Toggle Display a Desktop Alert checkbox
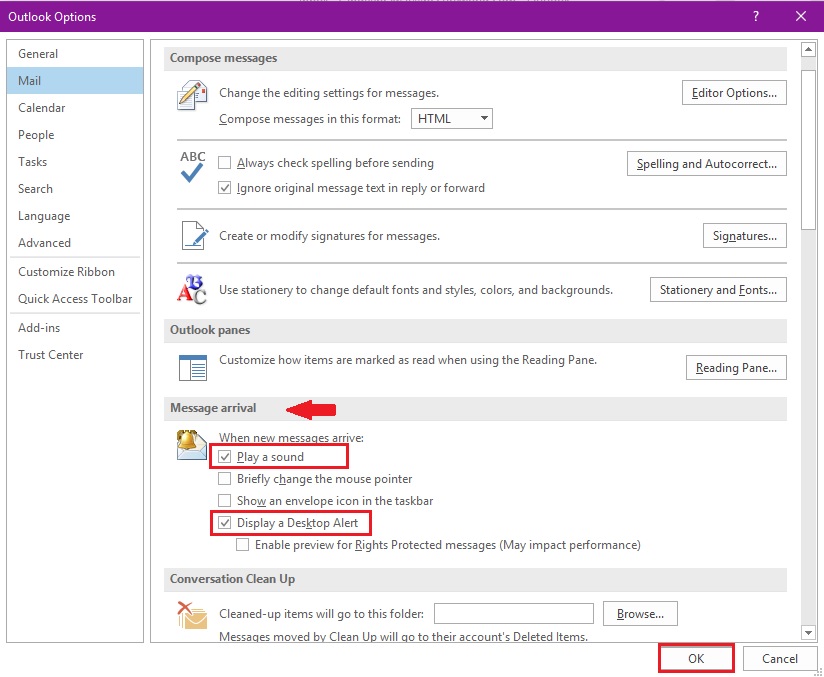Screen dimensions: 824x677 point(225,523)
